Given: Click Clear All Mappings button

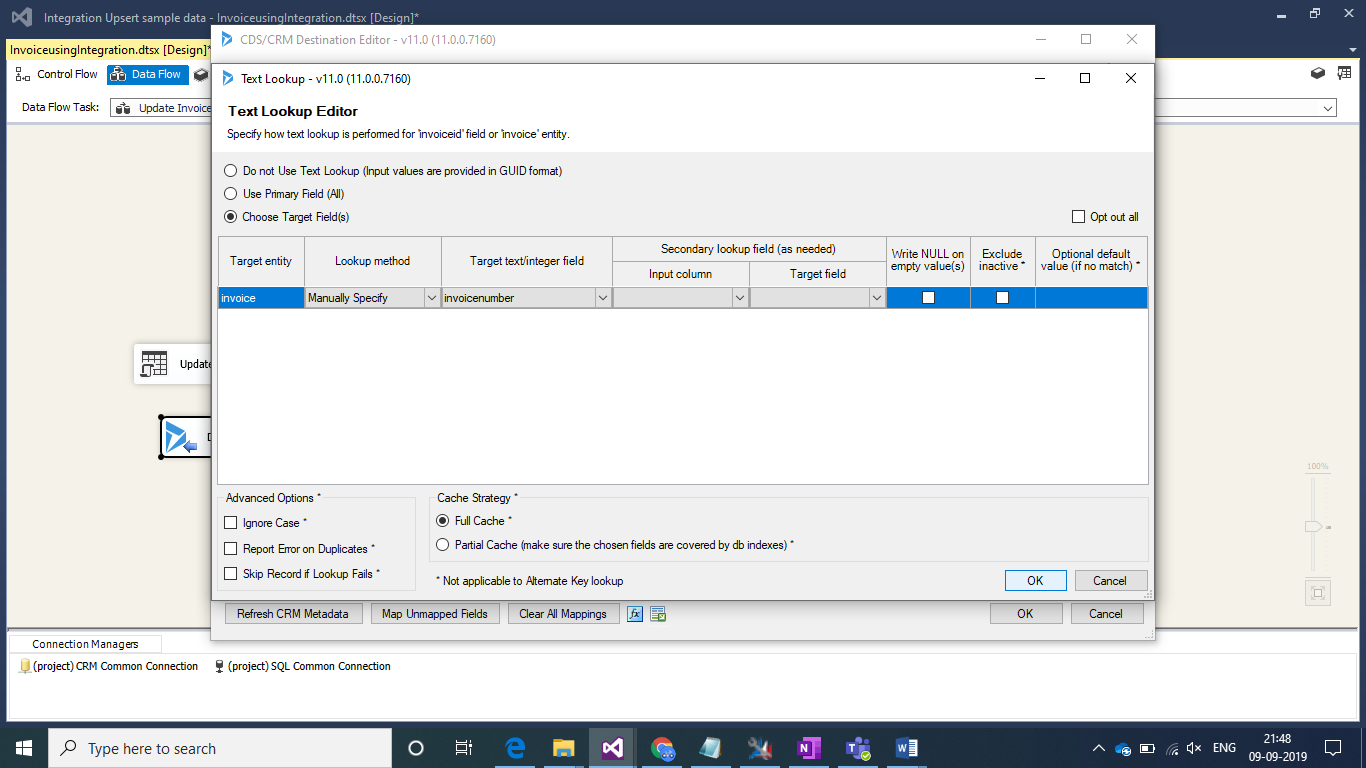Looking at the screenshot, I should tap(563, 614).
